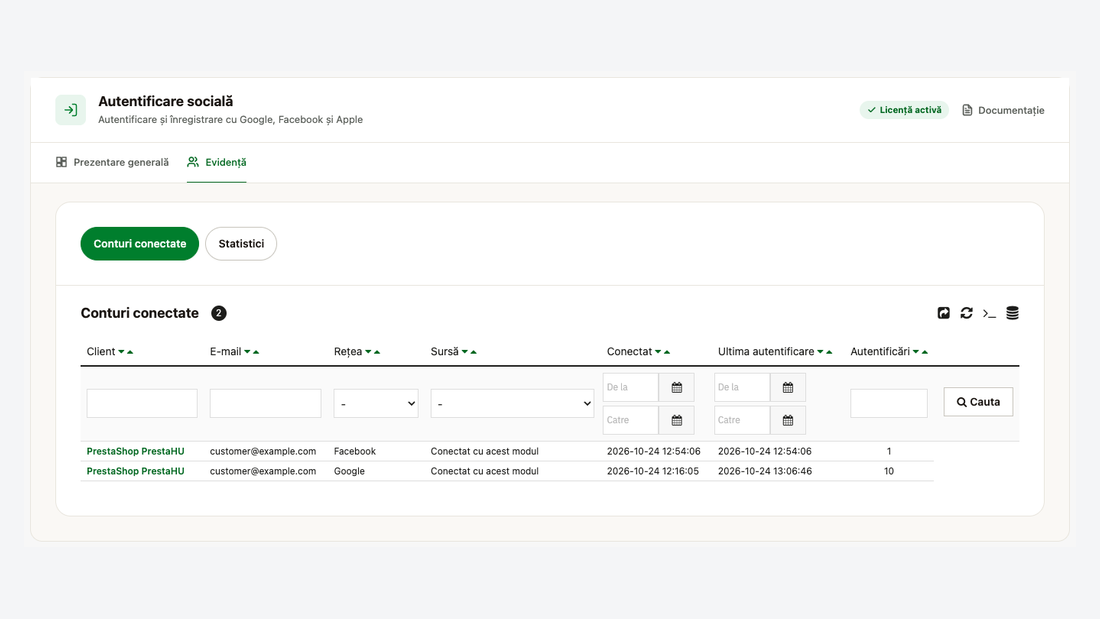1100x619 pixels.
Task: Click customer@example.com in the Google row
Action: pos(263,471)
